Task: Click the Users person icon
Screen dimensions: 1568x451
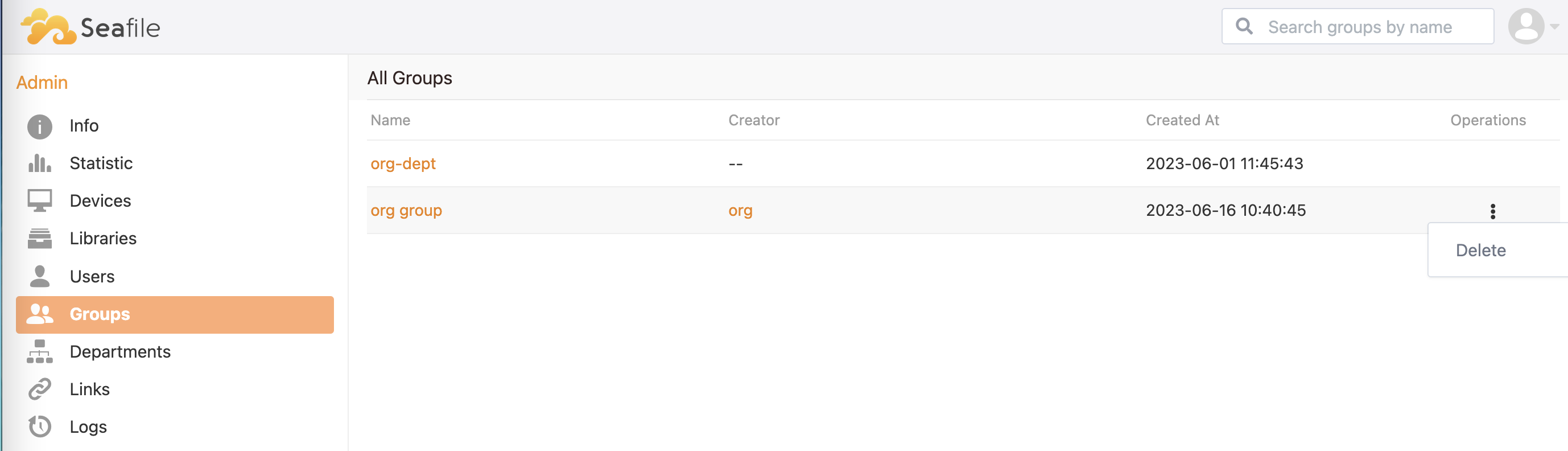Action: point(40,276)
